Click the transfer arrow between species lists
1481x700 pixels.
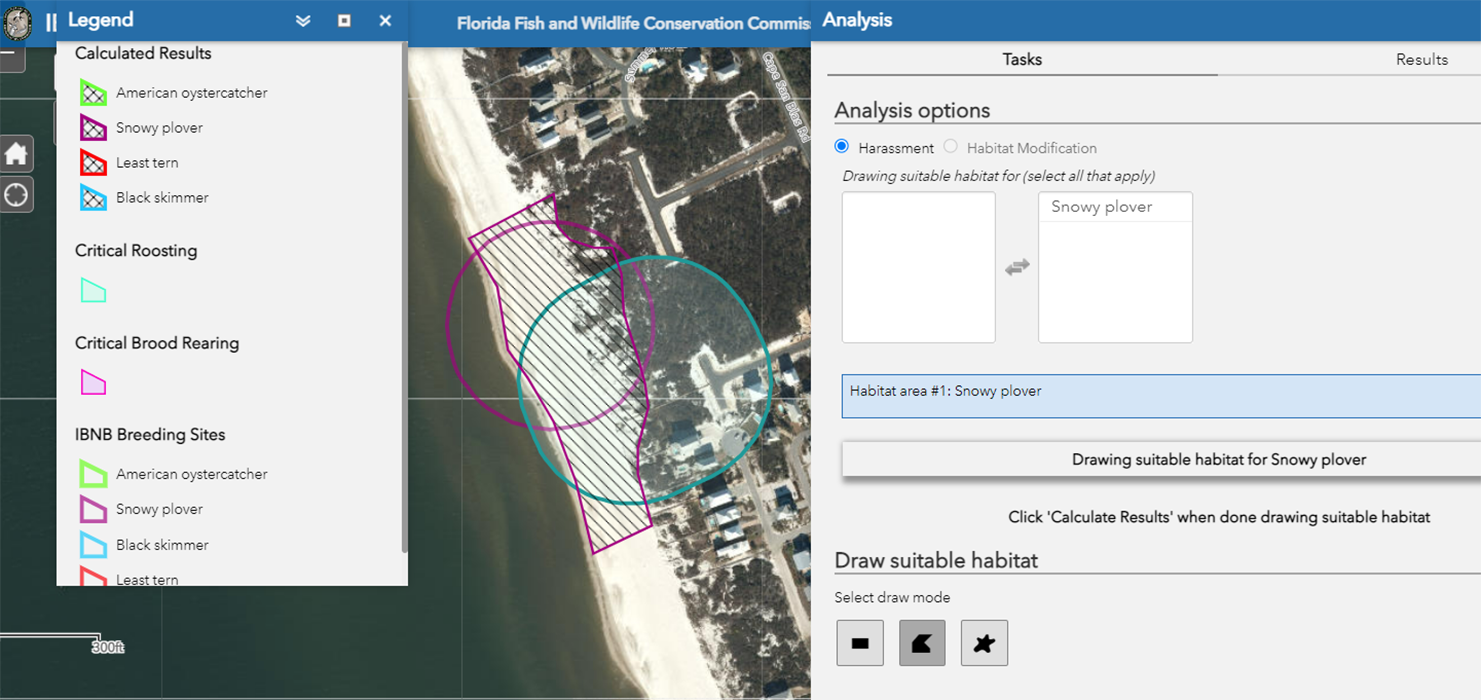[1017, 267]
